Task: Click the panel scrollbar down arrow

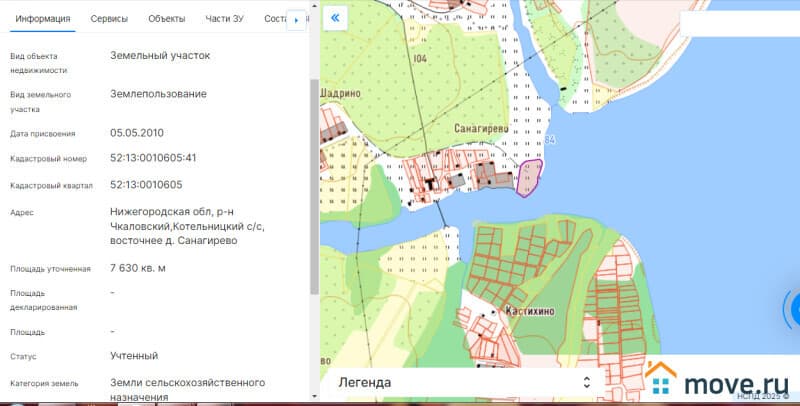Action: click(314, 396)
